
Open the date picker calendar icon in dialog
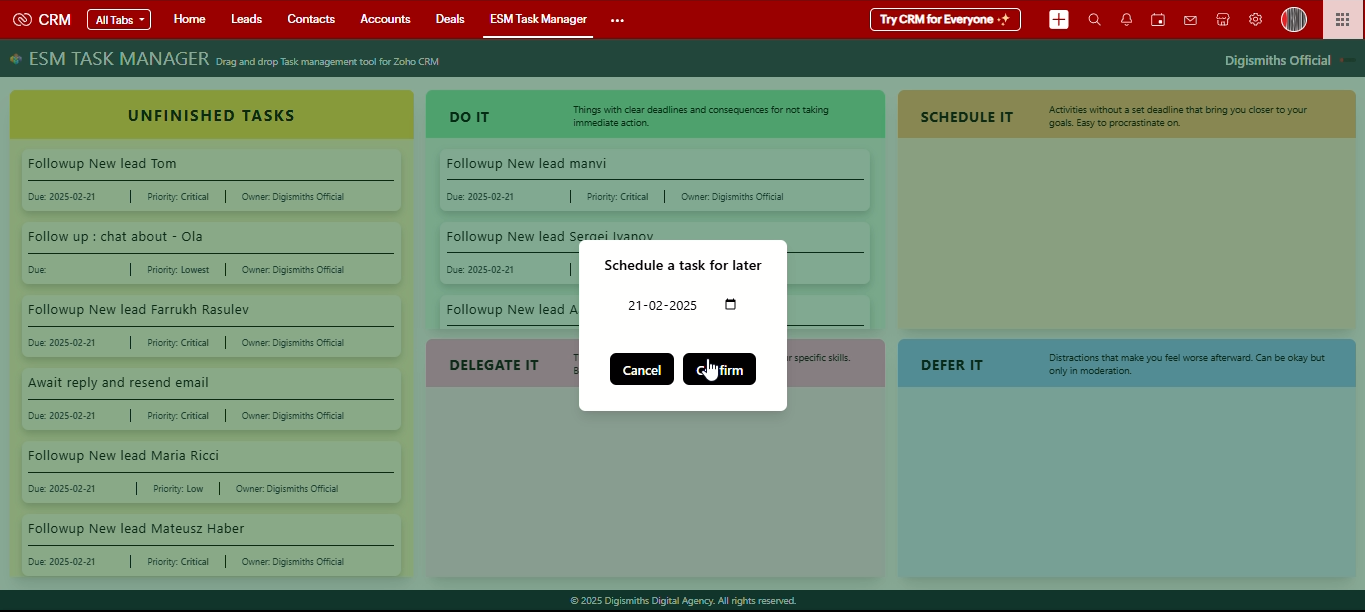[730, 305]
